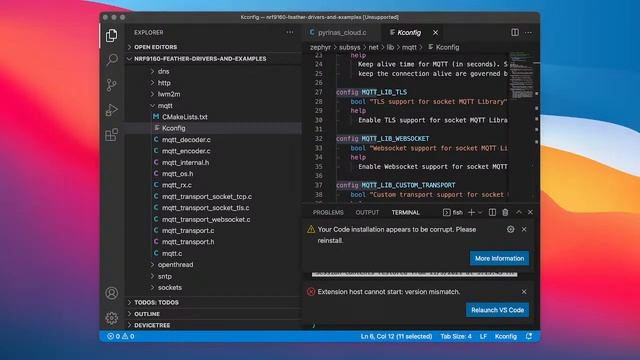Kill the terminal with trash icon
This screenshot has width=640, height=360.
click(x=505, y=212)
